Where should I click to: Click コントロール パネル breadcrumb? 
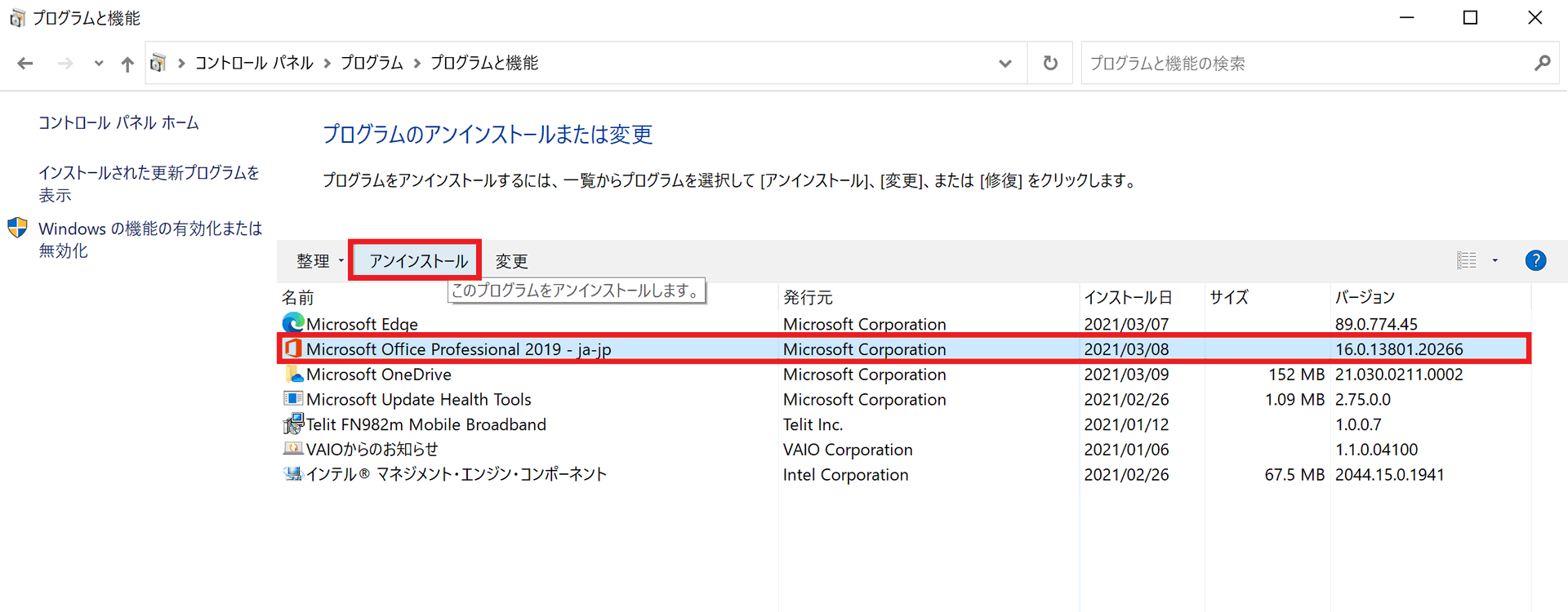point(254,63)
